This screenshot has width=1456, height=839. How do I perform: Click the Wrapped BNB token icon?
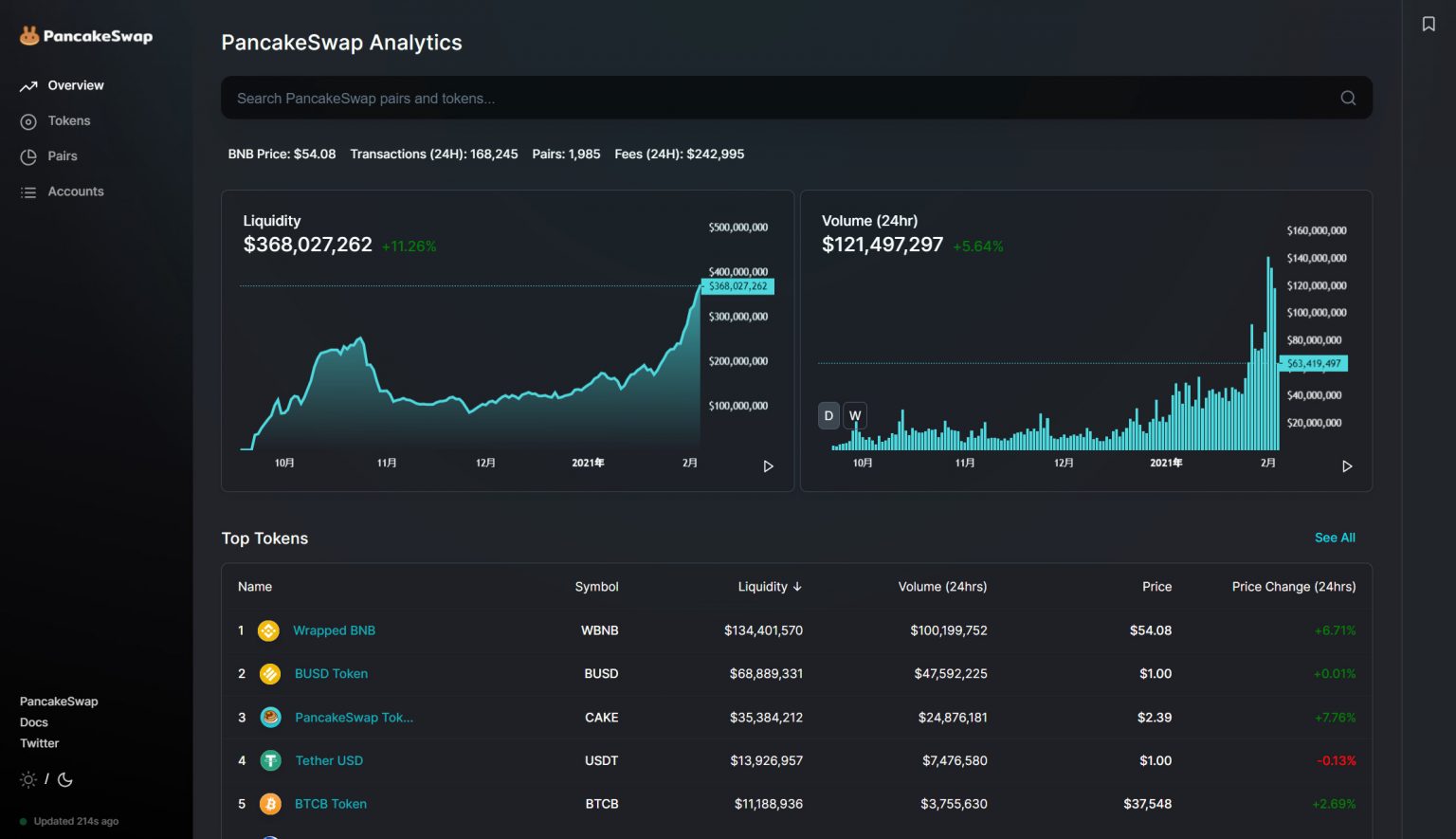click(x=268, y=630)
